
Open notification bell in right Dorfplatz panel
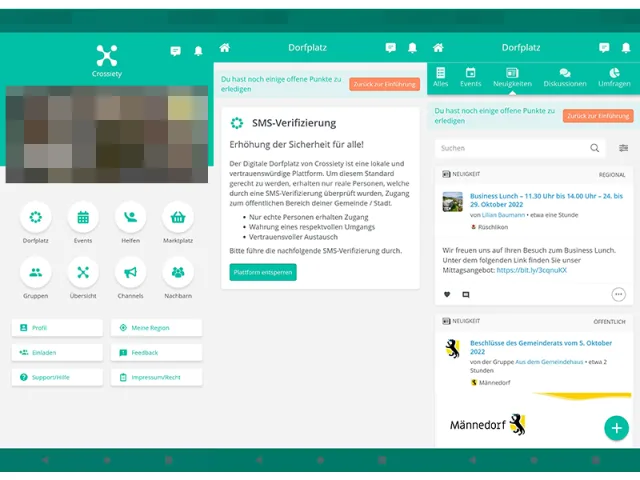(626, 48)
